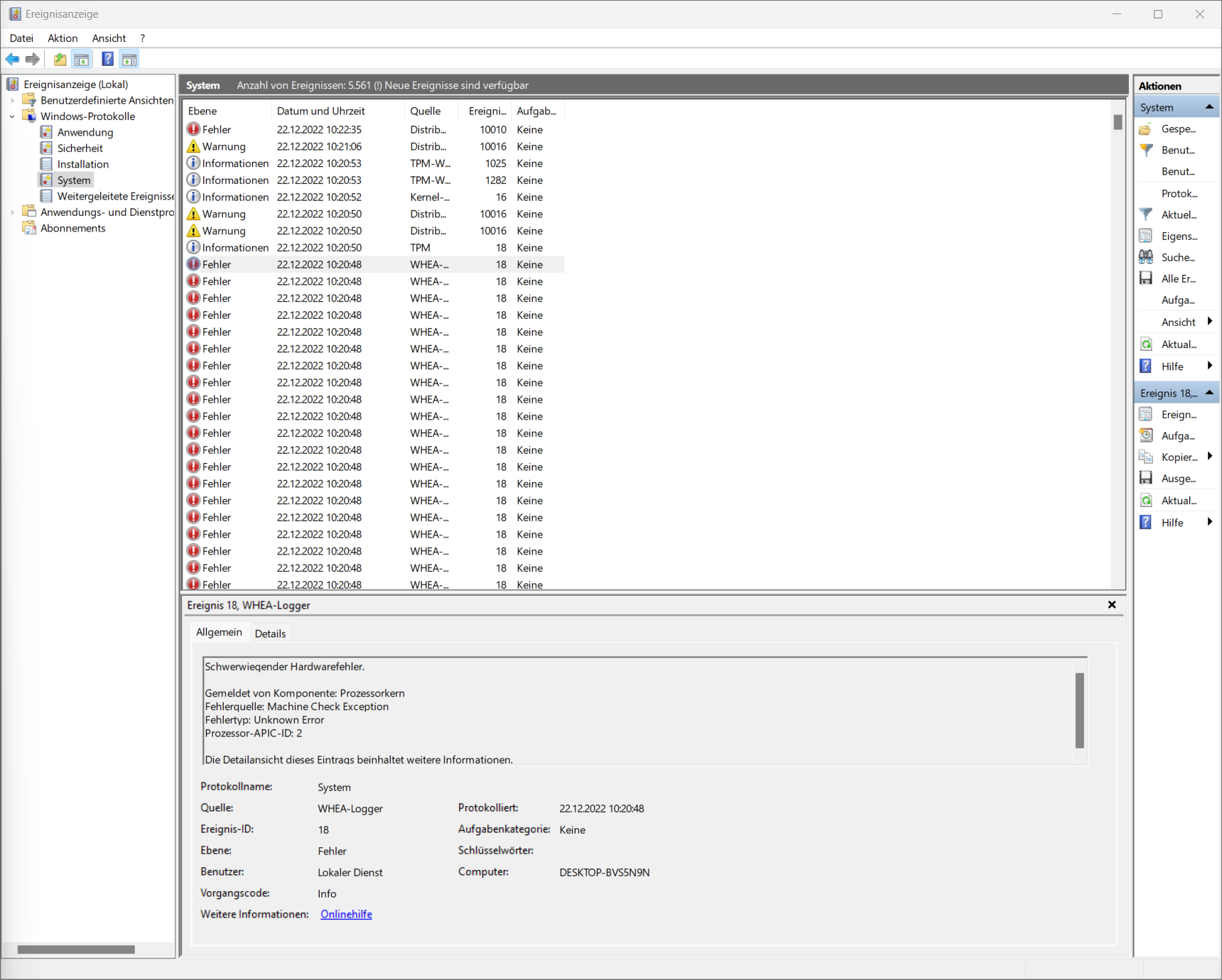Click the event list vertical scrollbar thumb
The width and height of the screenshot is (1222, 980).
1118,122
